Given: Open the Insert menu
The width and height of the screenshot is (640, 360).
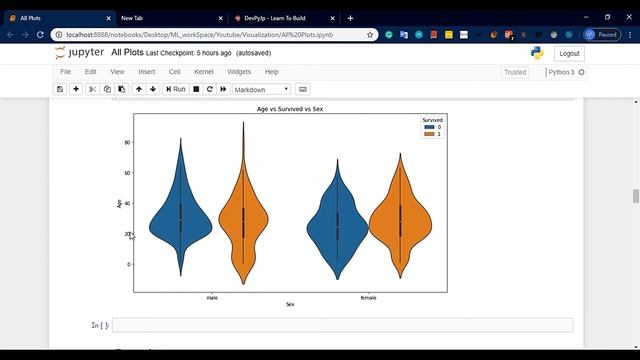Looking at the screenshot, I should 147,72.
